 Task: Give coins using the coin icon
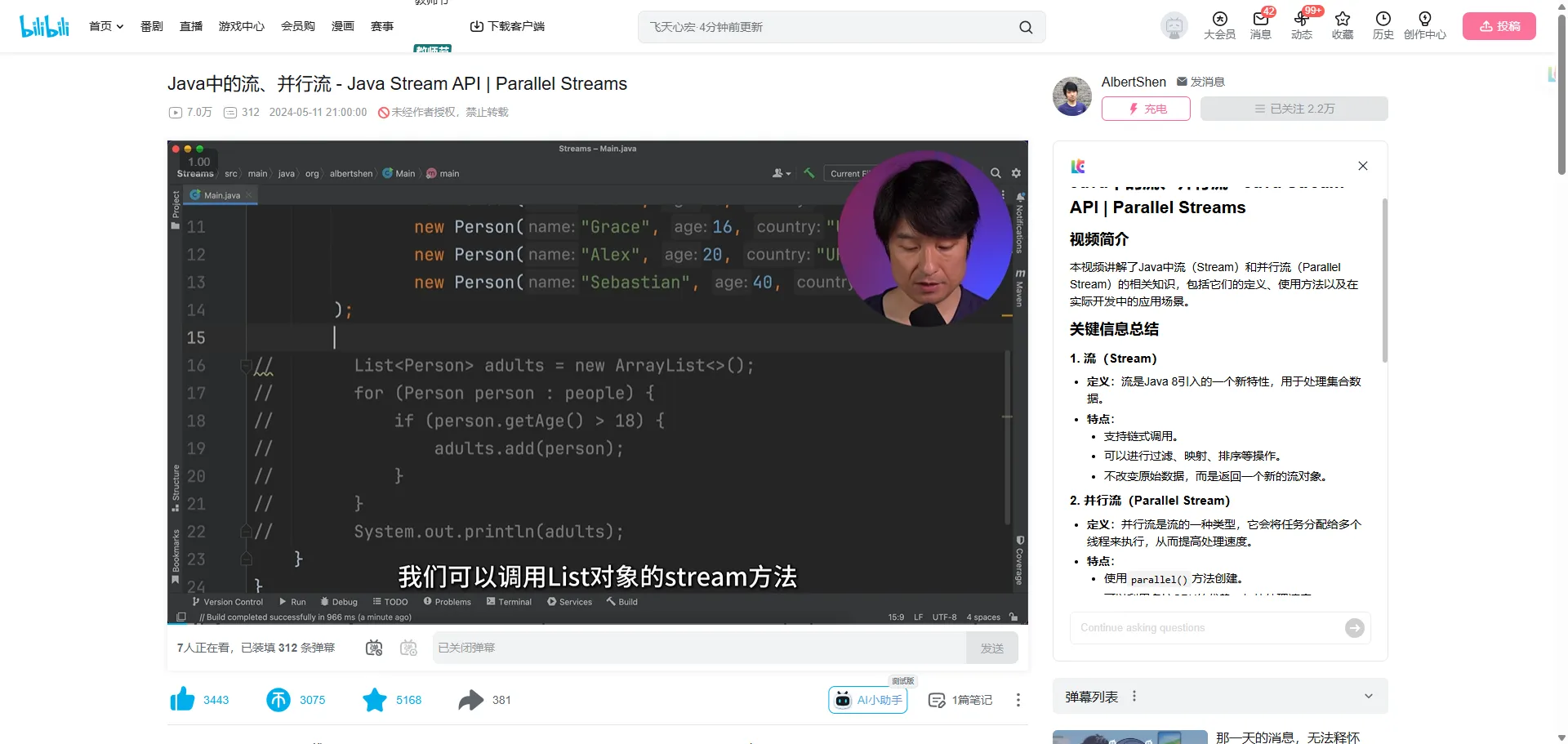click(278, 699)
